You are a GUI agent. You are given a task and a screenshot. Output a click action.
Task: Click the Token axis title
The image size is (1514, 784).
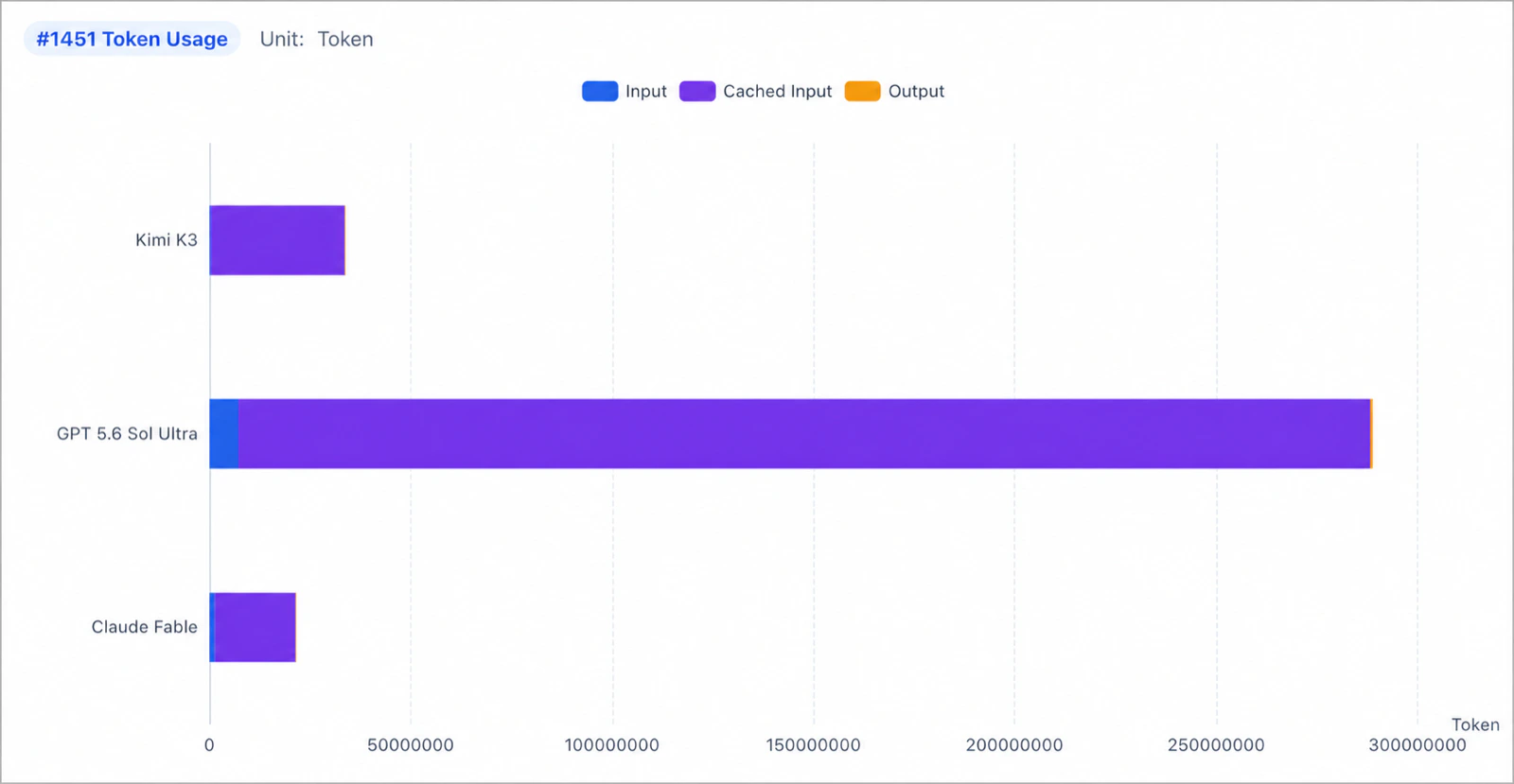pos(1475,724)
